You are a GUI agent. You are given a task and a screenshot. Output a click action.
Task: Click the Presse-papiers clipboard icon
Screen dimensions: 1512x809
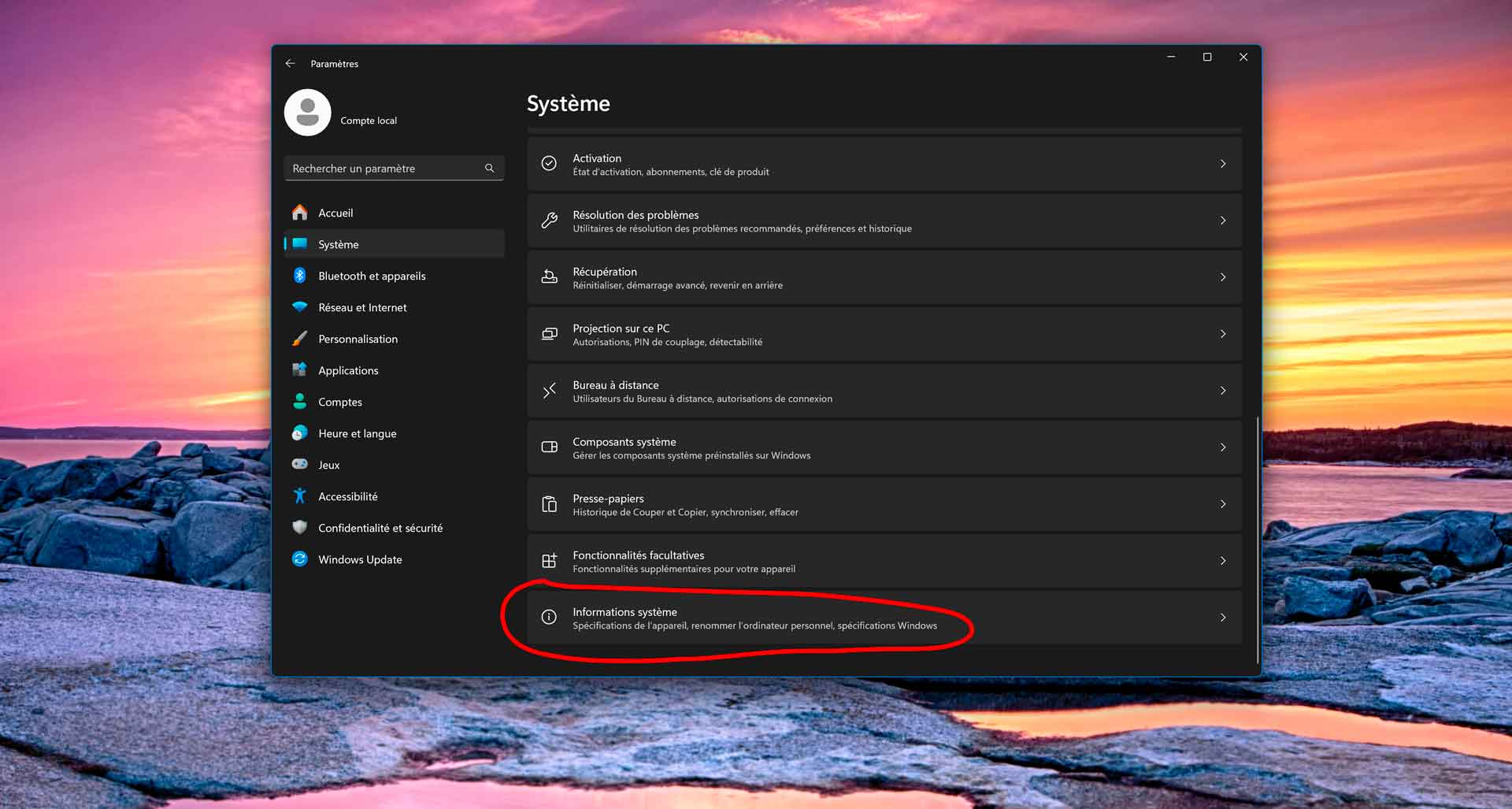[549, 504]
